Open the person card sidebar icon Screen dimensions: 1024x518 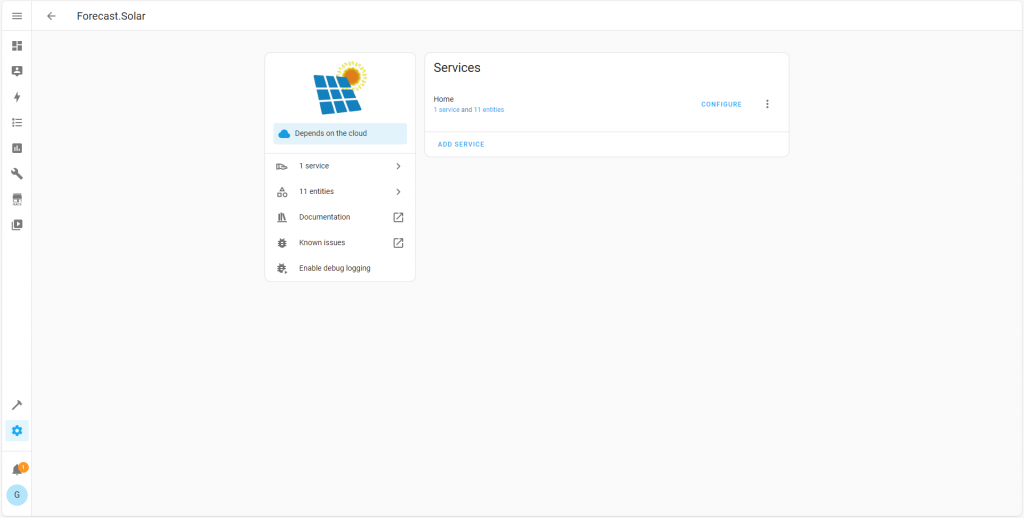click(17, 71)
